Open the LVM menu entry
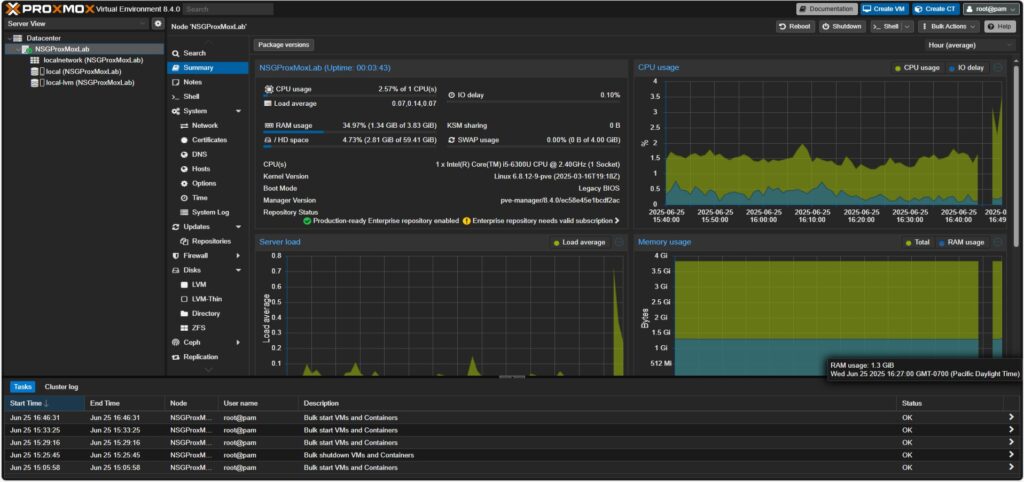The image size is (1024, 482). click(207, 285)
